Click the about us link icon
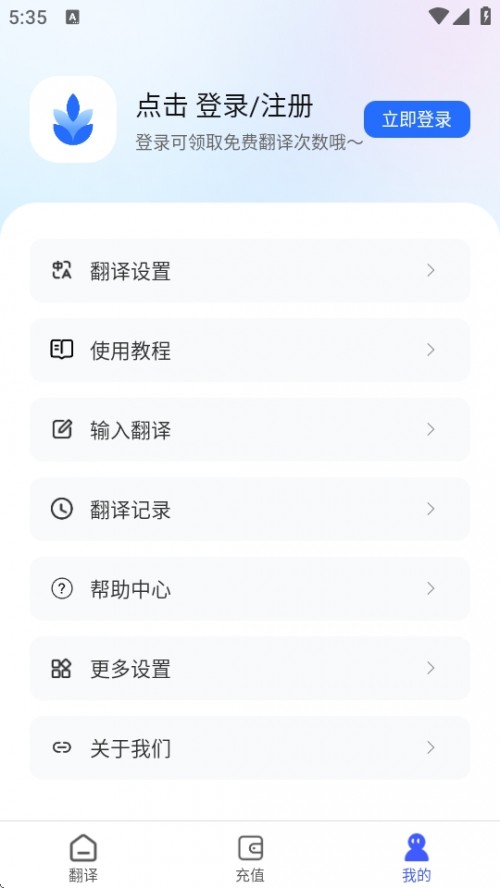Viewport: 500px width, 888px height. tap(61, 748)
